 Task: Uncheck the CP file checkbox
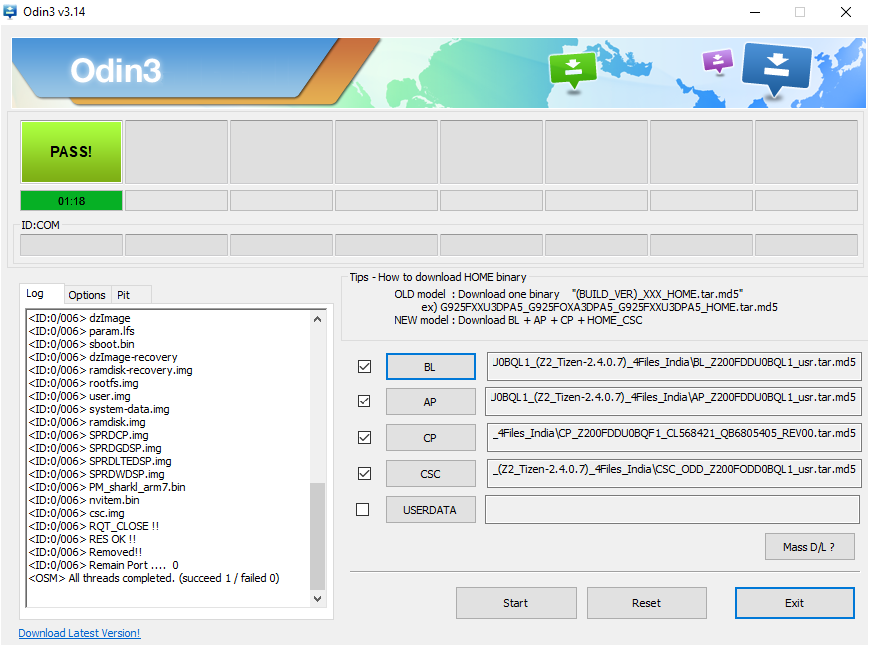coord(364,437)
